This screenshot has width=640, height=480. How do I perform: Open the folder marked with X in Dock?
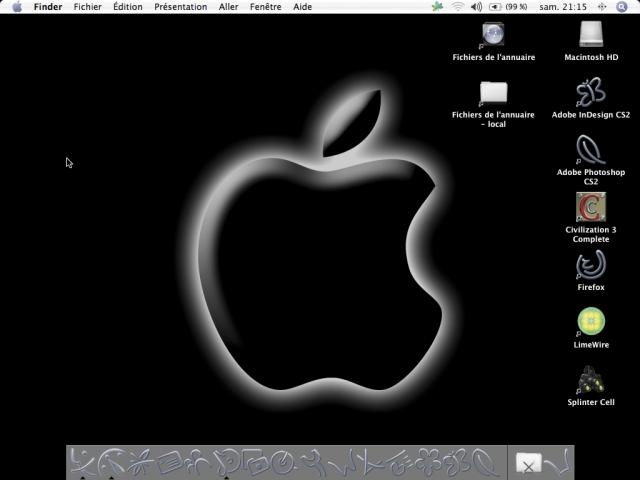(x=528, y=464)
